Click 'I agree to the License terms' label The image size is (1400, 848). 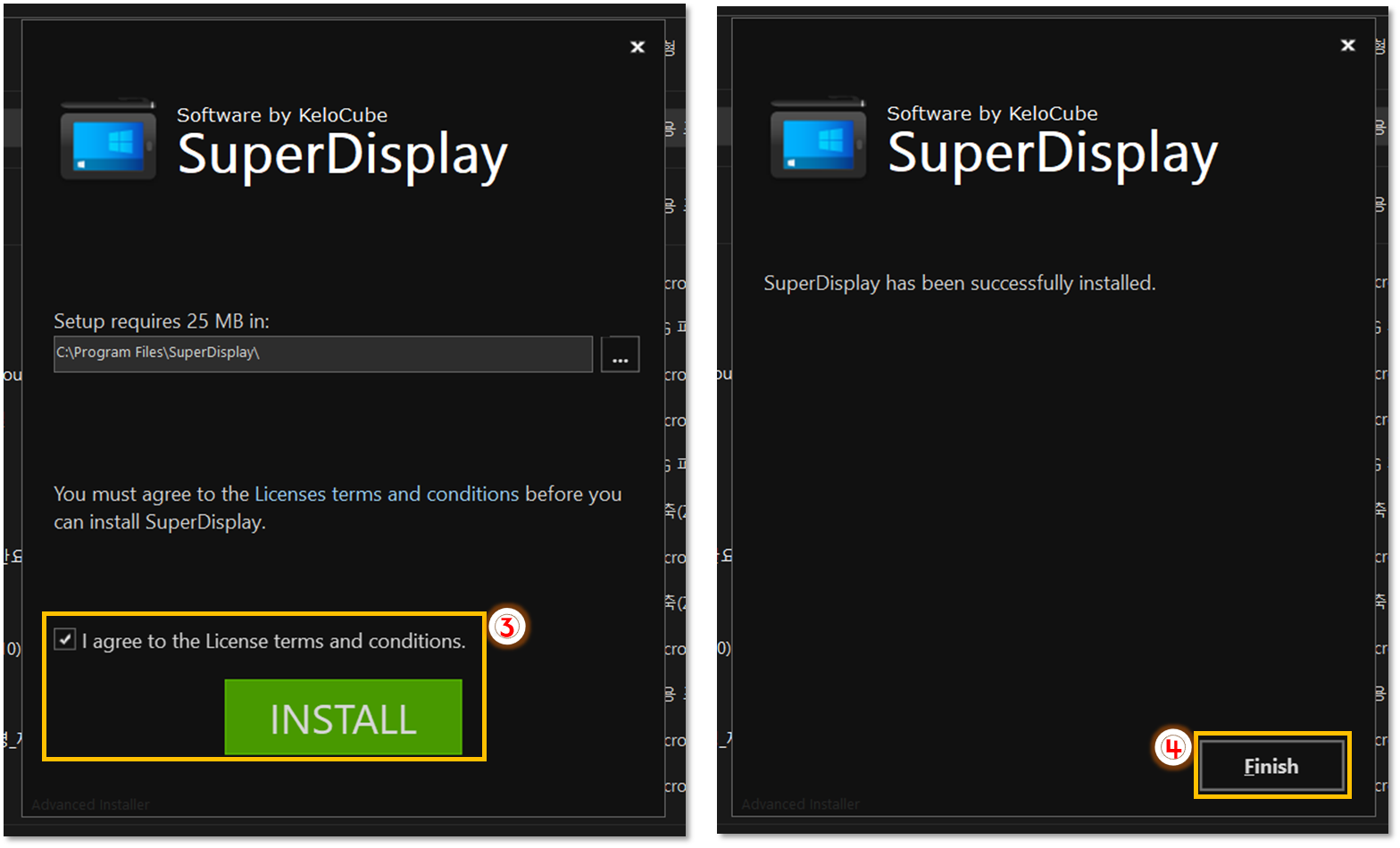(274, 641)
